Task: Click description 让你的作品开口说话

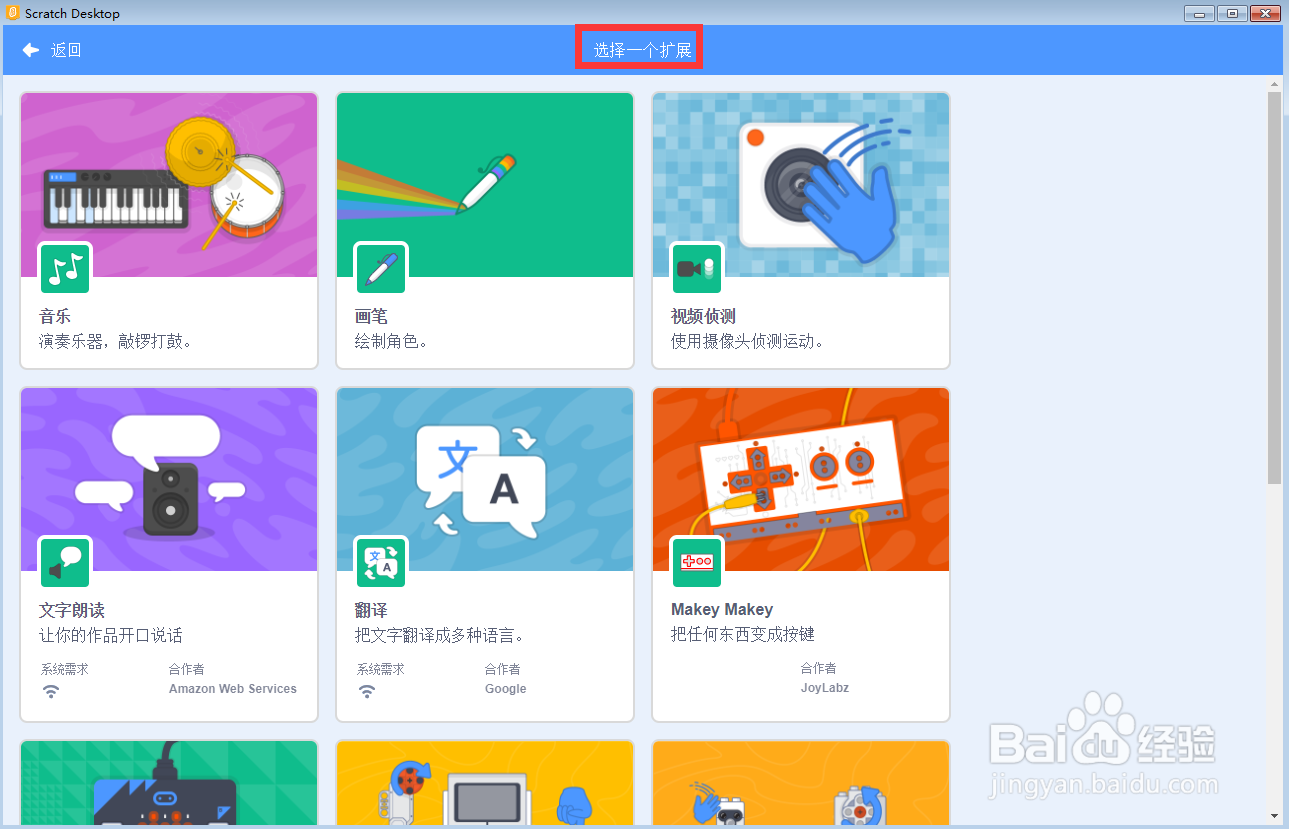Action: [x=111, y=635]
